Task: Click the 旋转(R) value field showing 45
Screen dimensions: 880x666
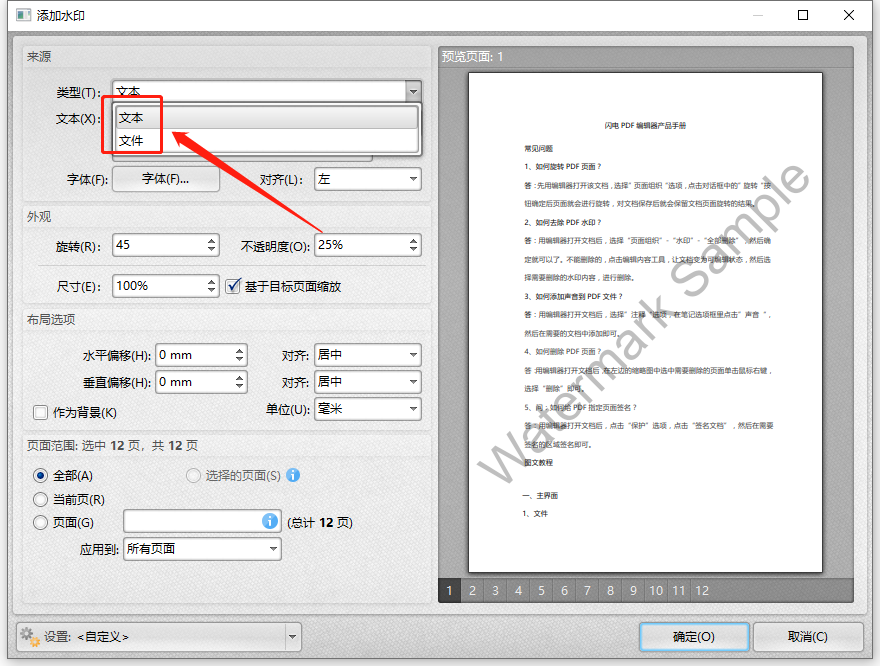Action: coord(159,245)
